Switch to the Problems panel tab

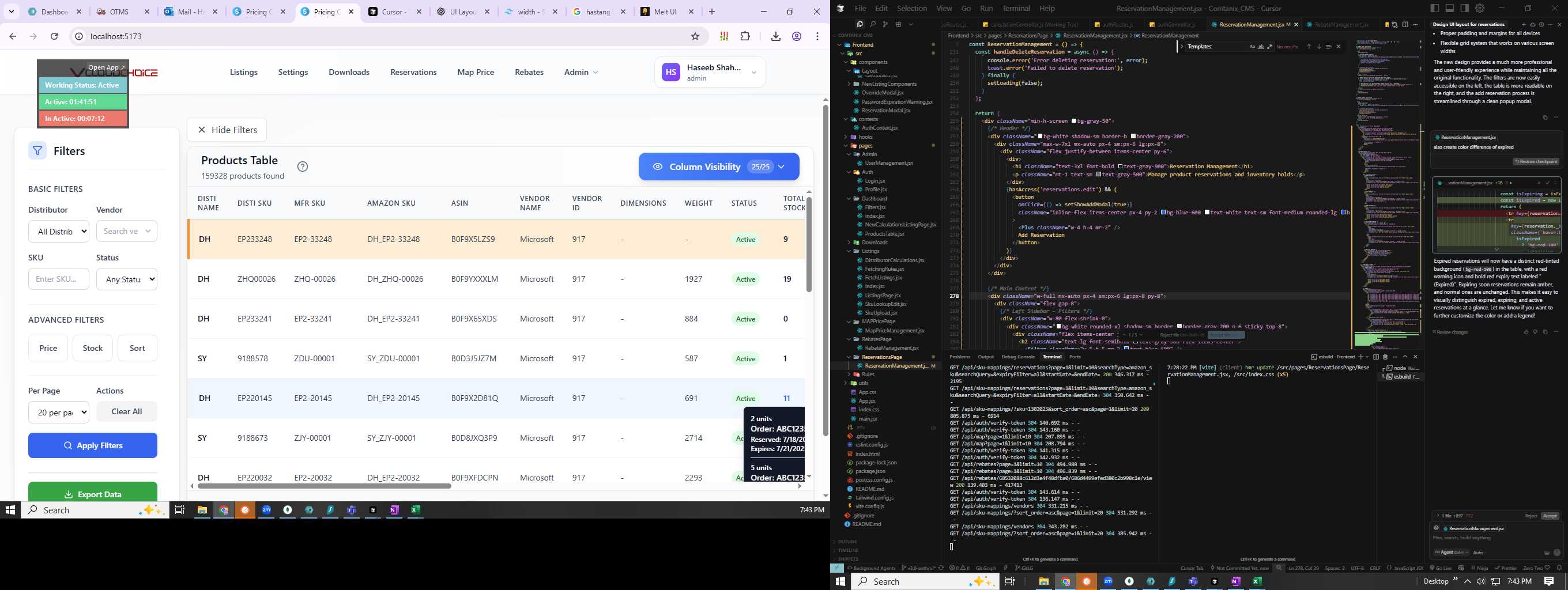click(x=959, y=357)
